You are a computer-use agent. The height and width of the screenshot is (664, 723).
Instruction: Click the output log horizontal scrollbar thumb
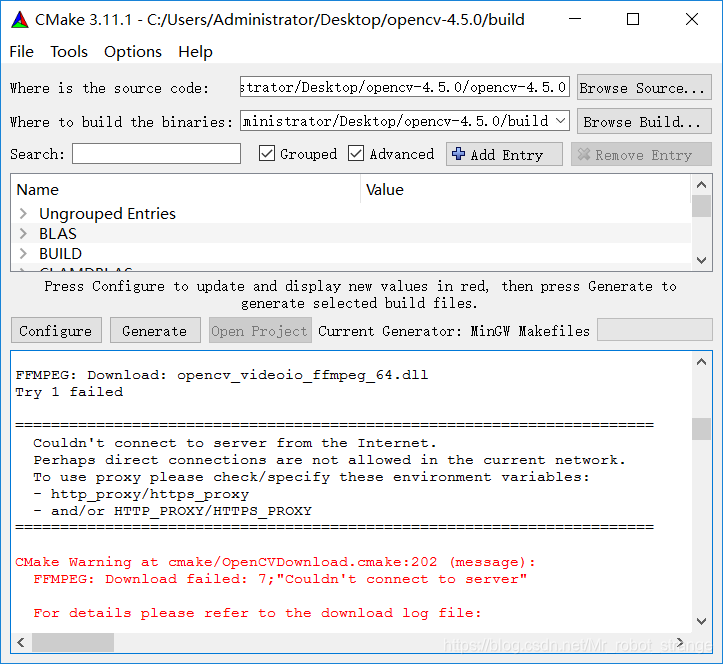(x=73, y=642)
